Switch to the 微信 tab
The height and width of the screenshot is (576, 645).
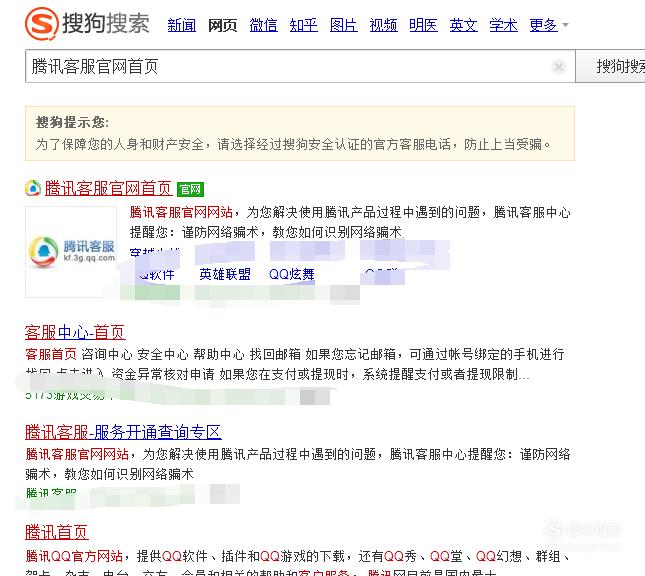[263, 25]
